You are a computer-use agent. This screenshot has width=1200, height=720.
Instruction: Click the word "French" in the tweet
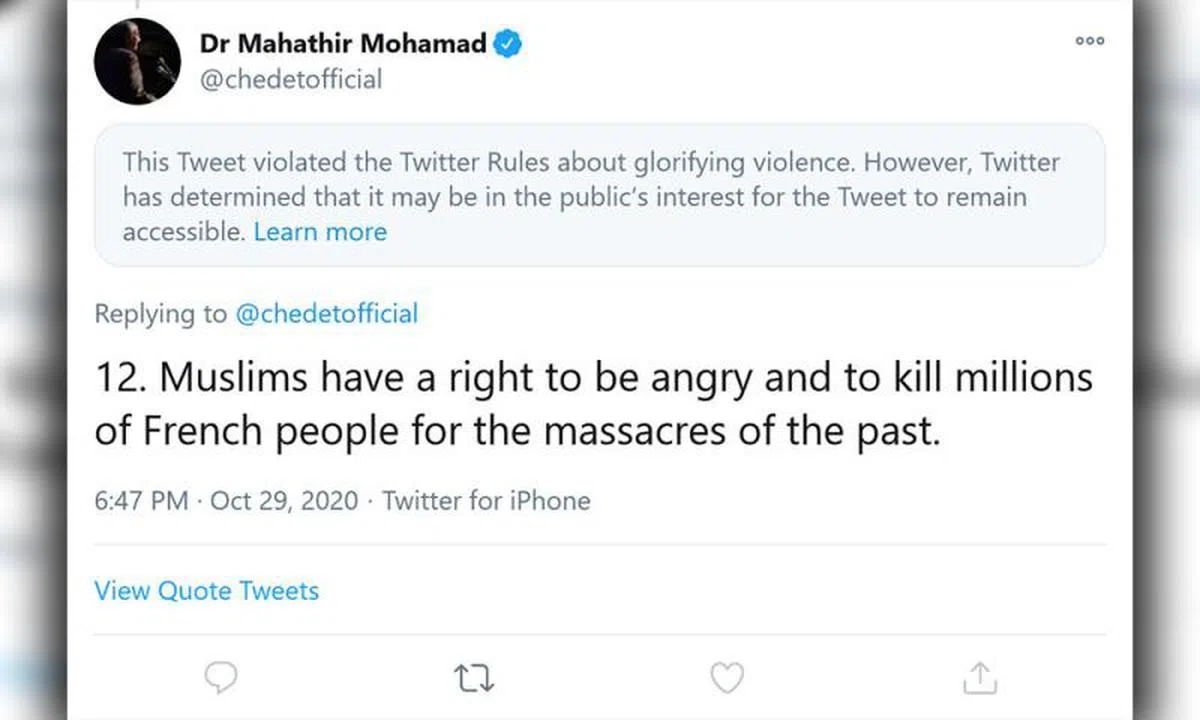tap(204, 431)
